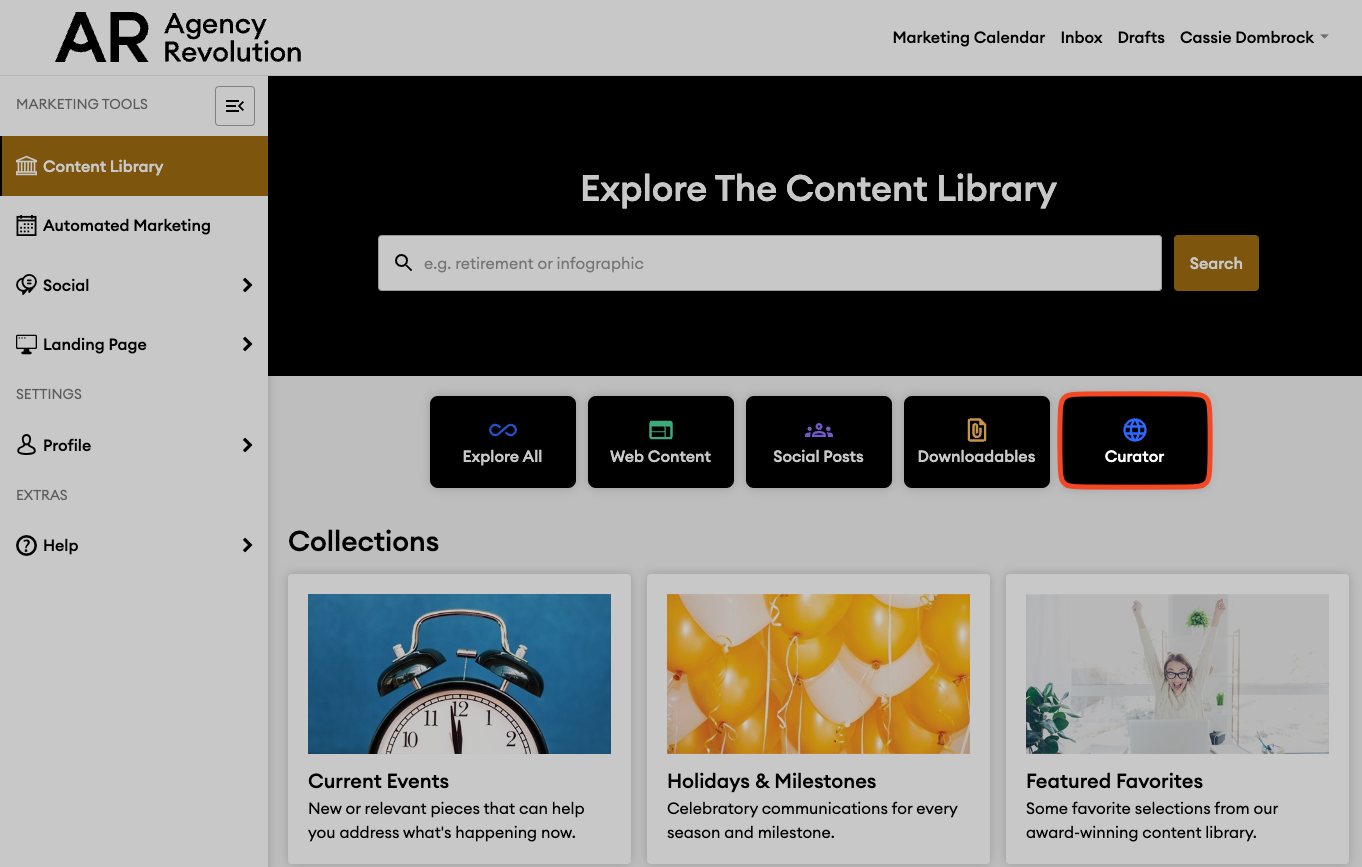Click the Help sidebar label
The image size is (1362, 867).
click(x=60, y=546)
